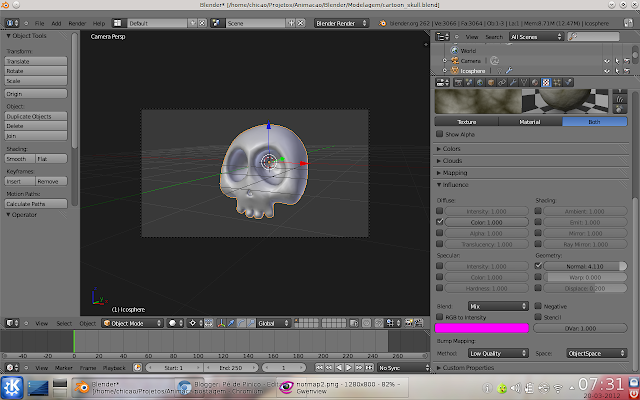Open the Modifiers wrench properties tab
This screenshot has height=400, width=640.
pyautogui.click(x=513, y=82)
